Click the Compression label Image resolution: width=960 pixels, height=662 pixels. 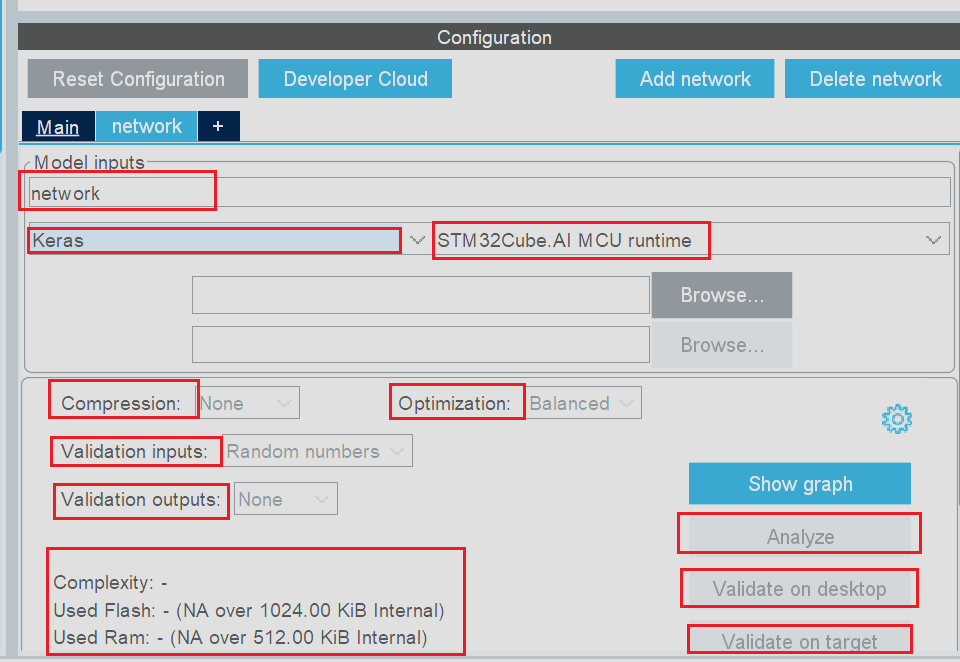pos(121,403)
